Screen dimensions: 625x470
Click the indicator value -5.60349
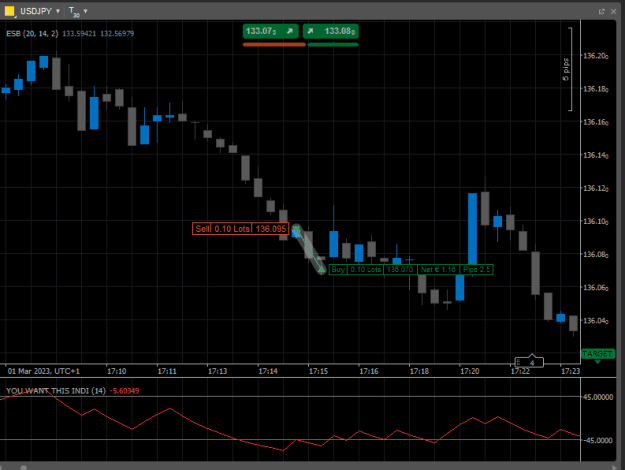124,391
